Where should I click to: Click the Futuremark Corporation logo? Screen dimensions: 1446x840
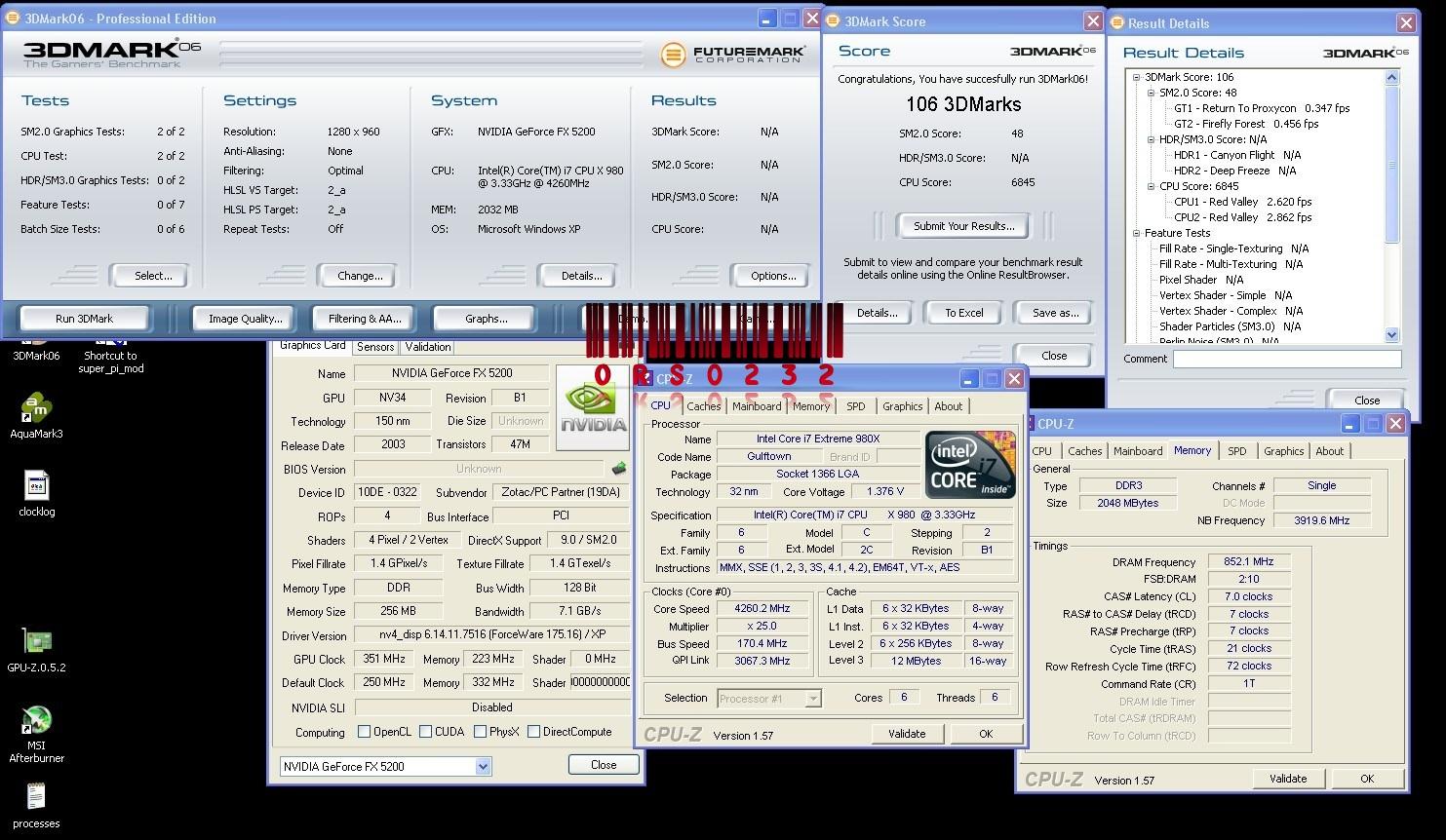click(x=731, y=55)
